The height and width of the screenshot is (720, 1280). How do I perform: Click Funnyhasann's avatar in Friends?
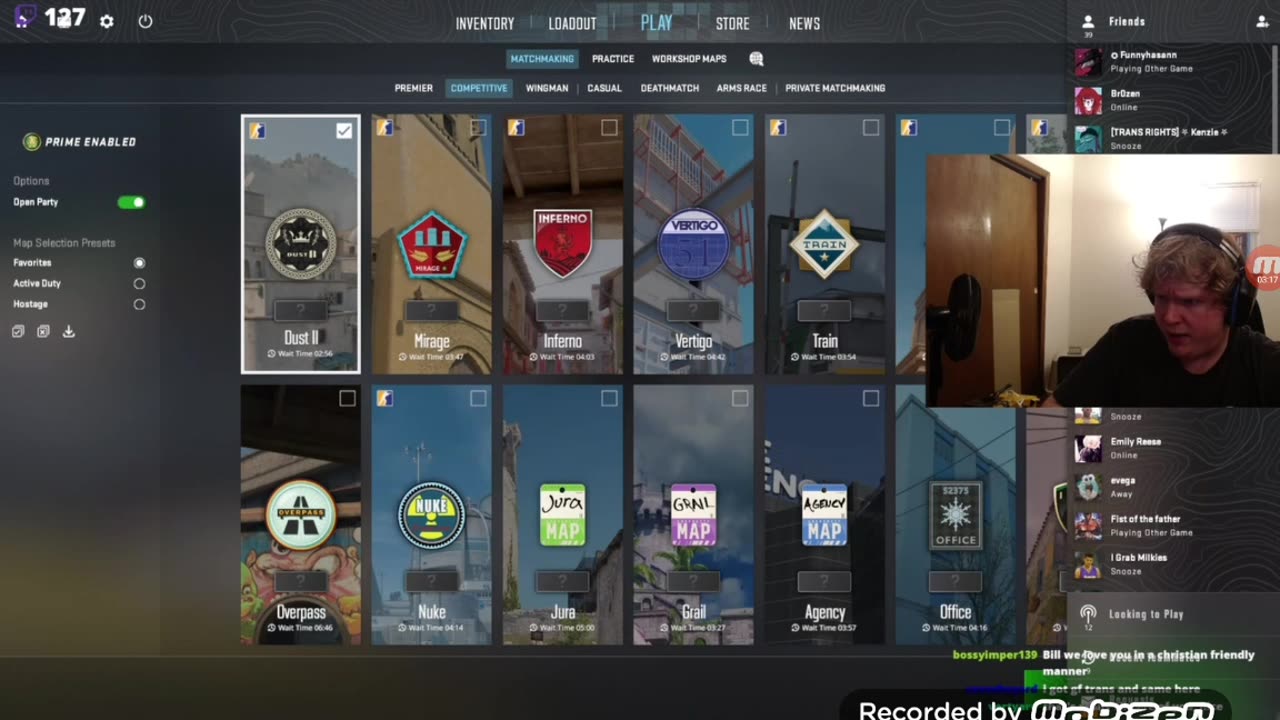(x=1088, y=62)
